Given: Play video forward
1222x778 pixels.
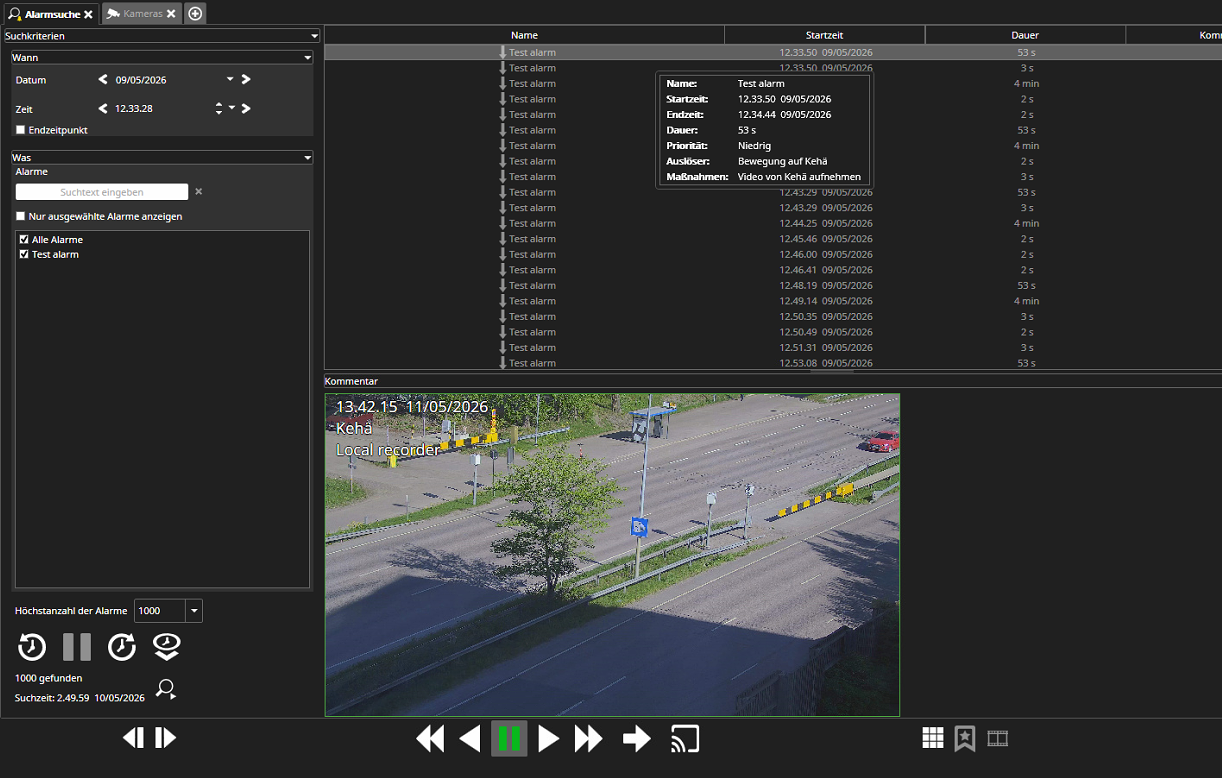Looking at the screenshot, I should click(x=548, y=739).
